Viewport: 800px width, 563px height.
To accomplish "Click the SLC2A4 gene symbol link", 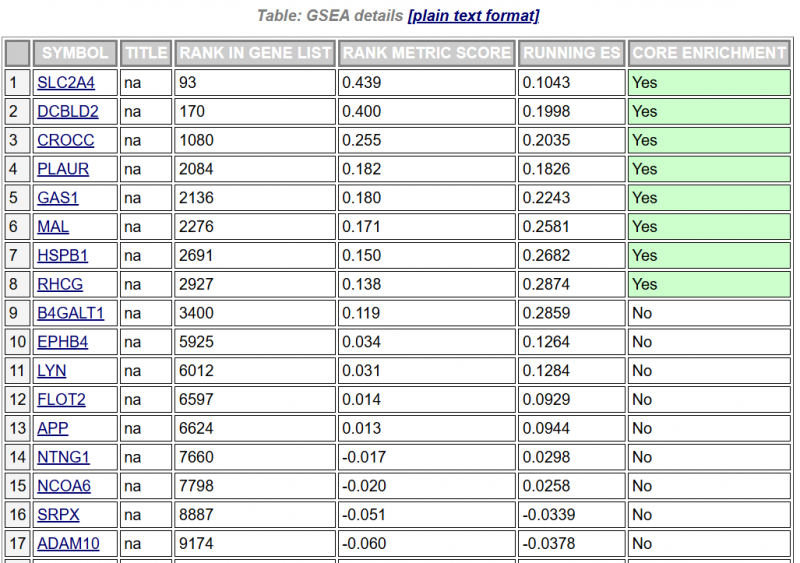I will (66, 83).
